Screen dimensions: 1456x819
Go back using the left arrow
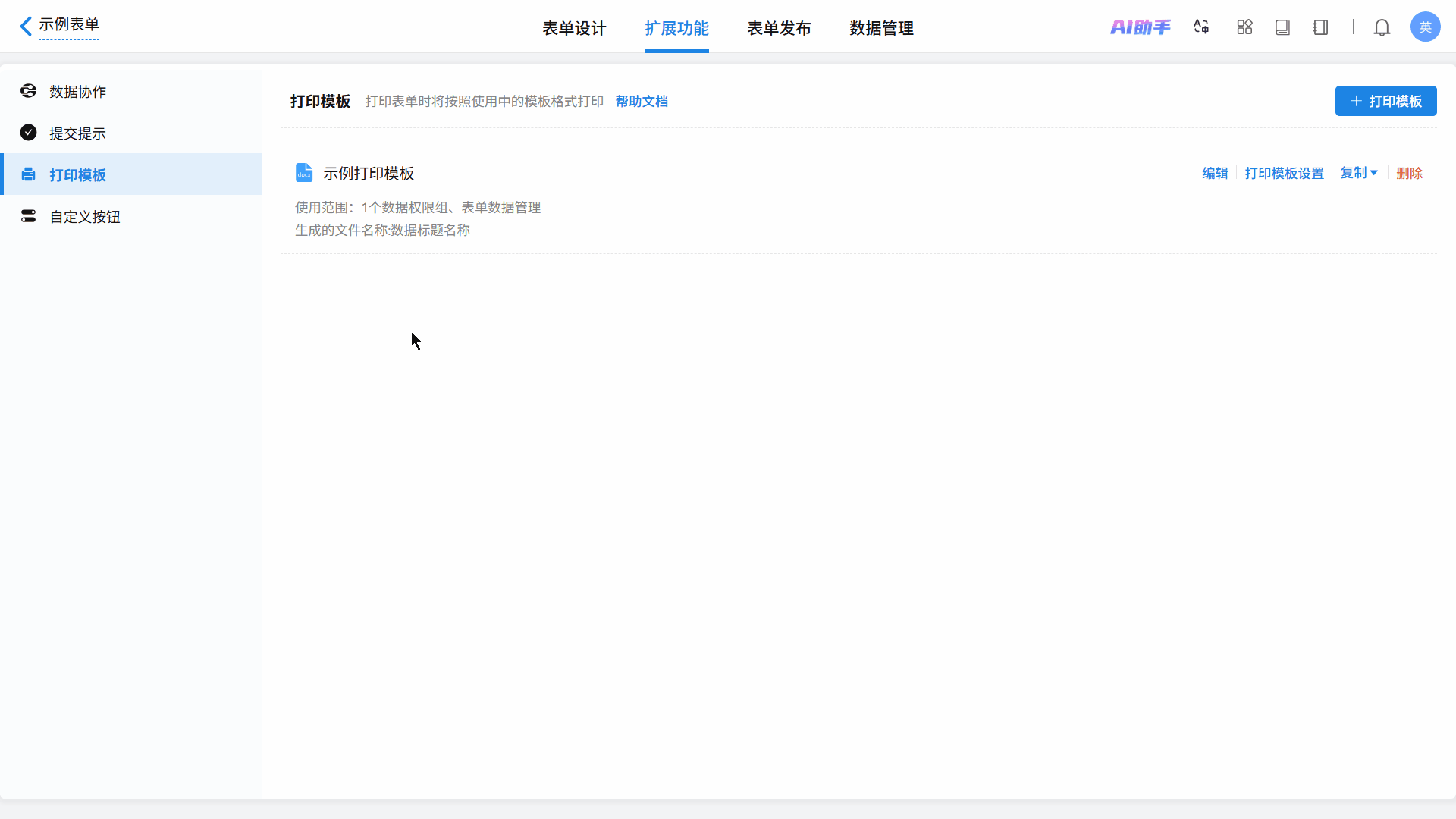26,26
